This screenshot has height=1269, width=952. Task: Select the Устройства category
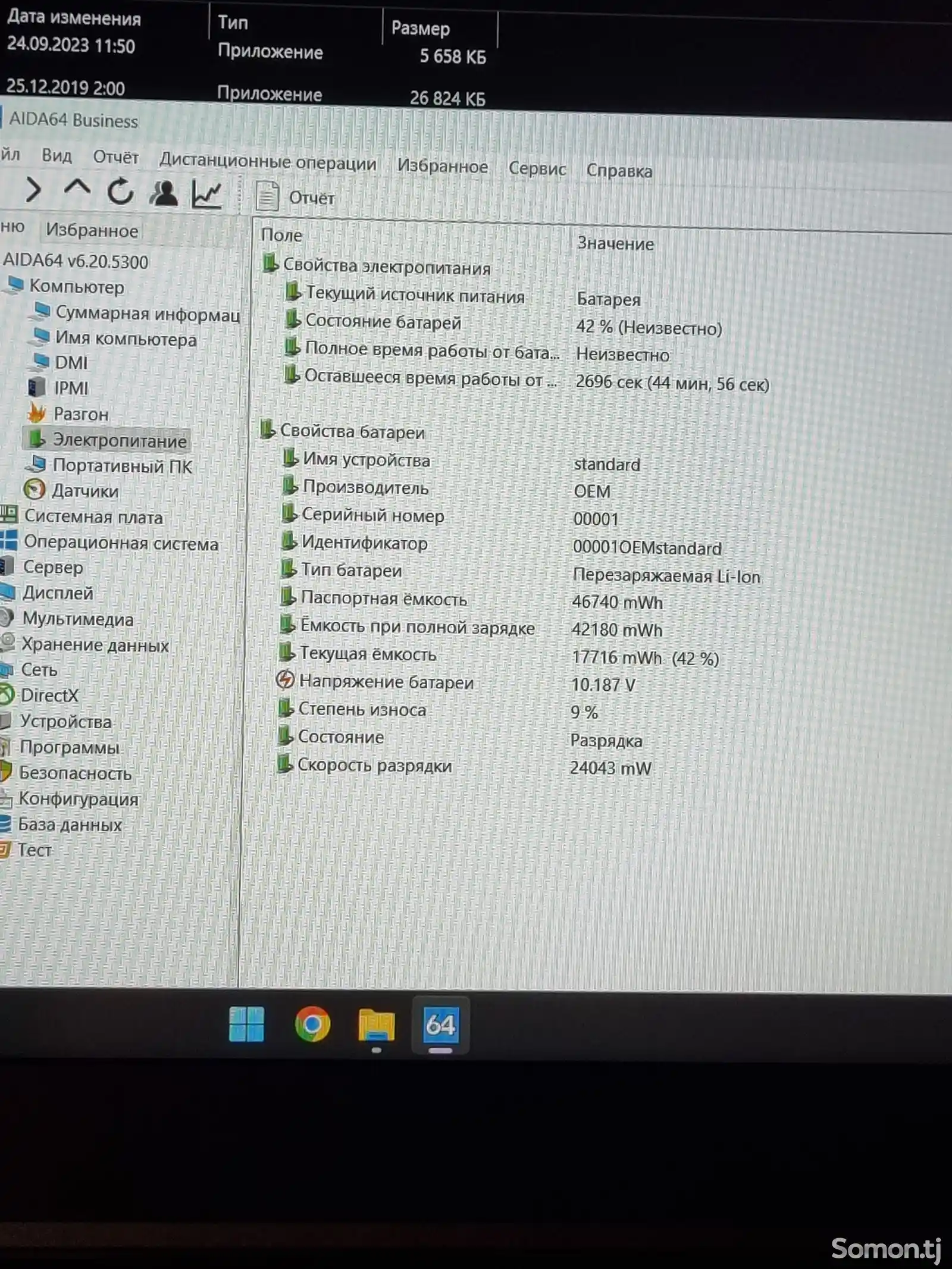56,721
